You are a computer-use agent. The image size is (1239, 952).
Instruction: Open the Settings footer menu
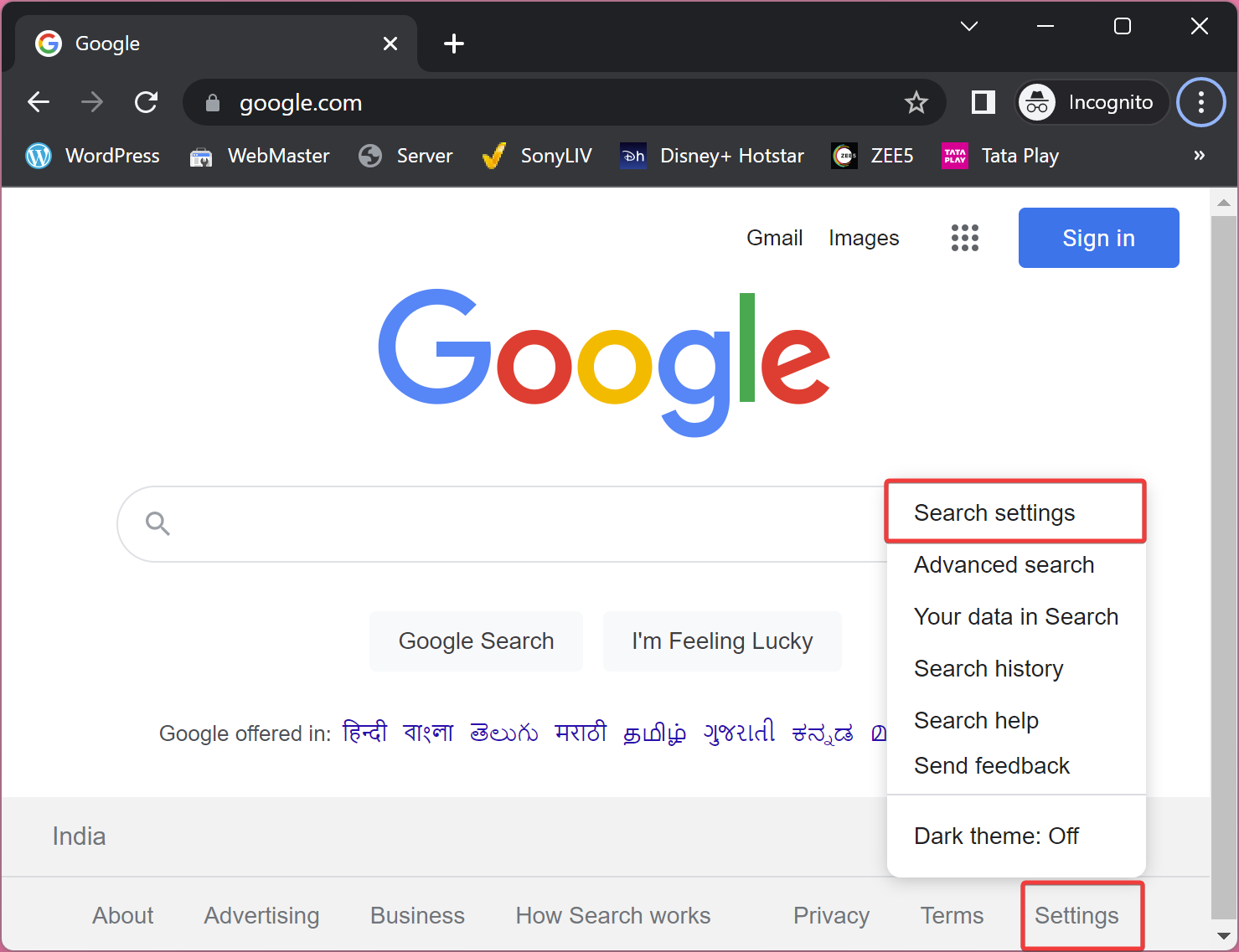tap(1076, 915)
